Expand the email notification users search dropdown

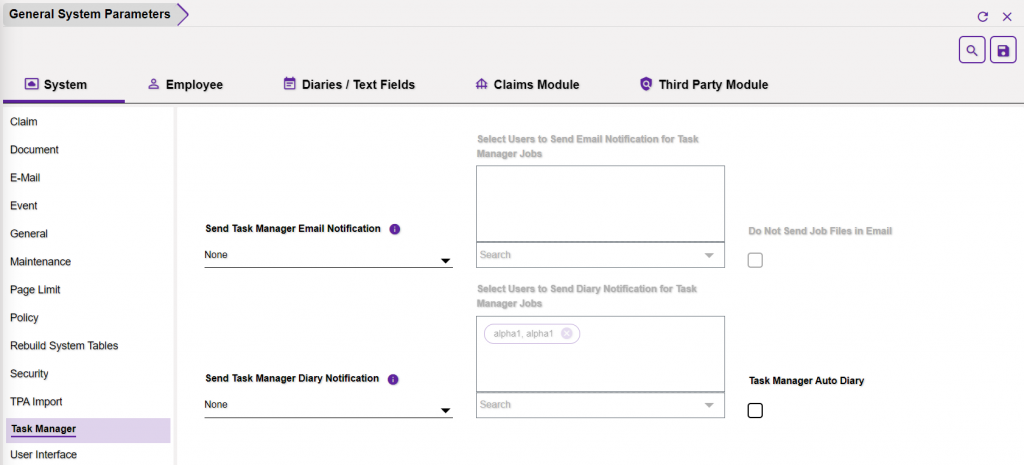709,256
